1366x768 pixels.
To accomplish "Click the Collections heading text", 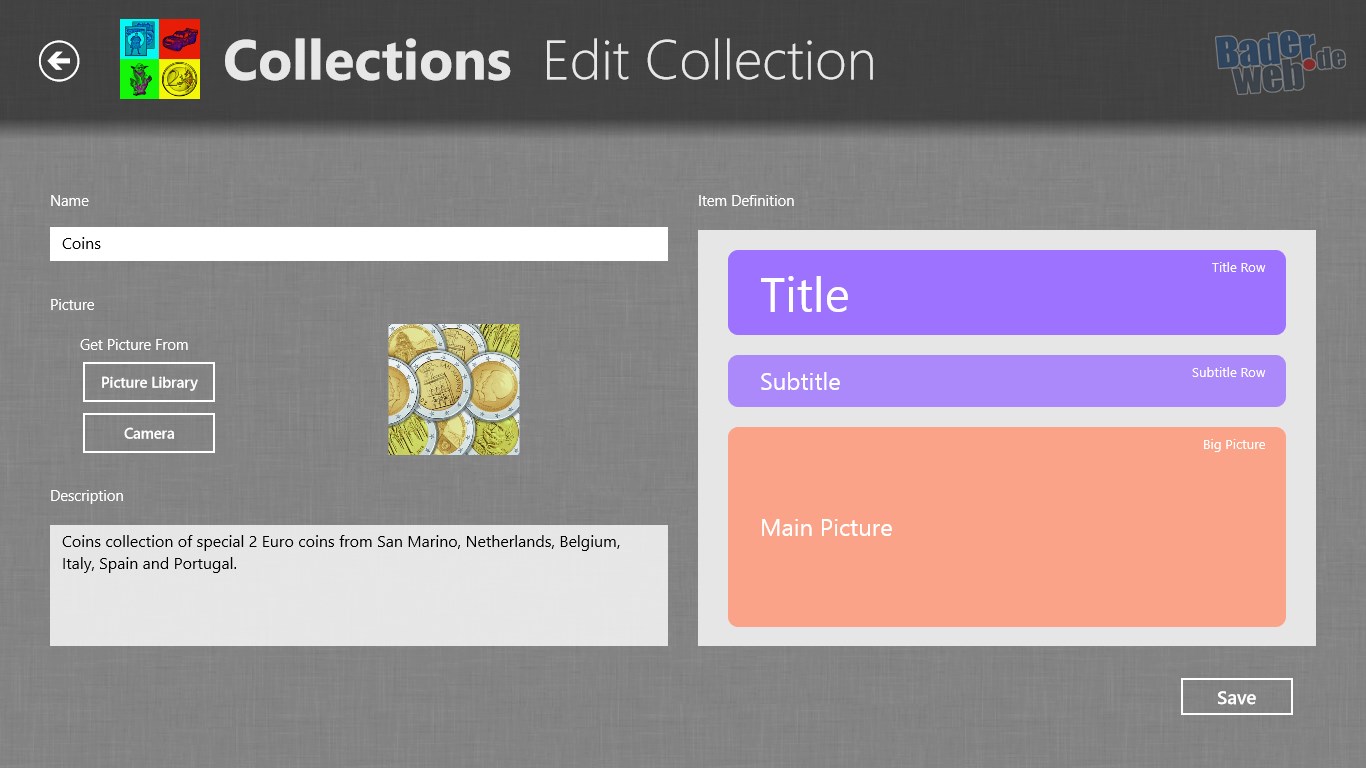I will pos(367,61).
